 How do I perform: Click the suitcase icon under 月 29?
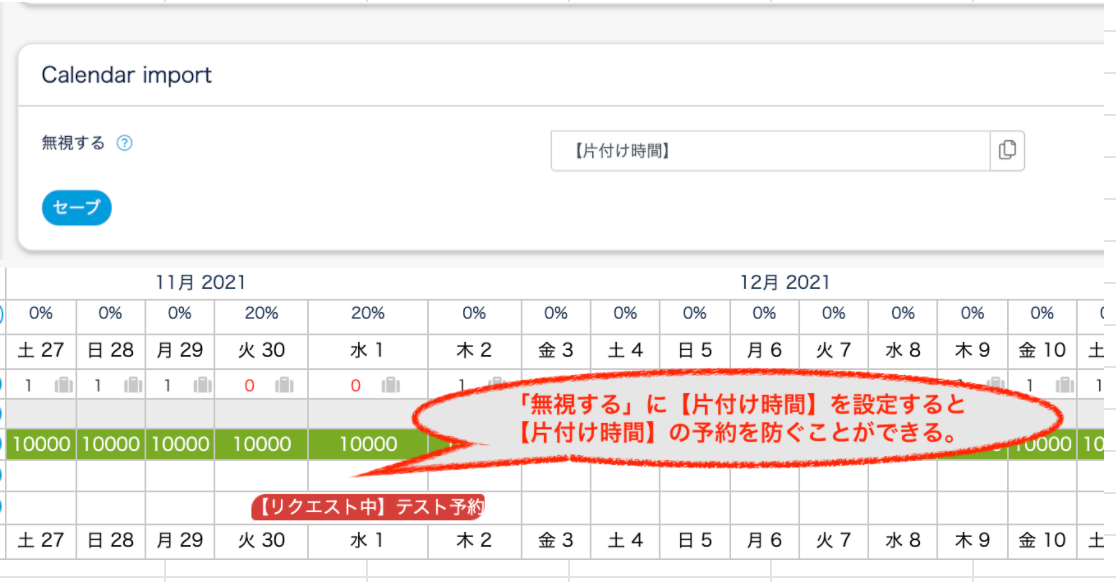click(x=202, y=385)
